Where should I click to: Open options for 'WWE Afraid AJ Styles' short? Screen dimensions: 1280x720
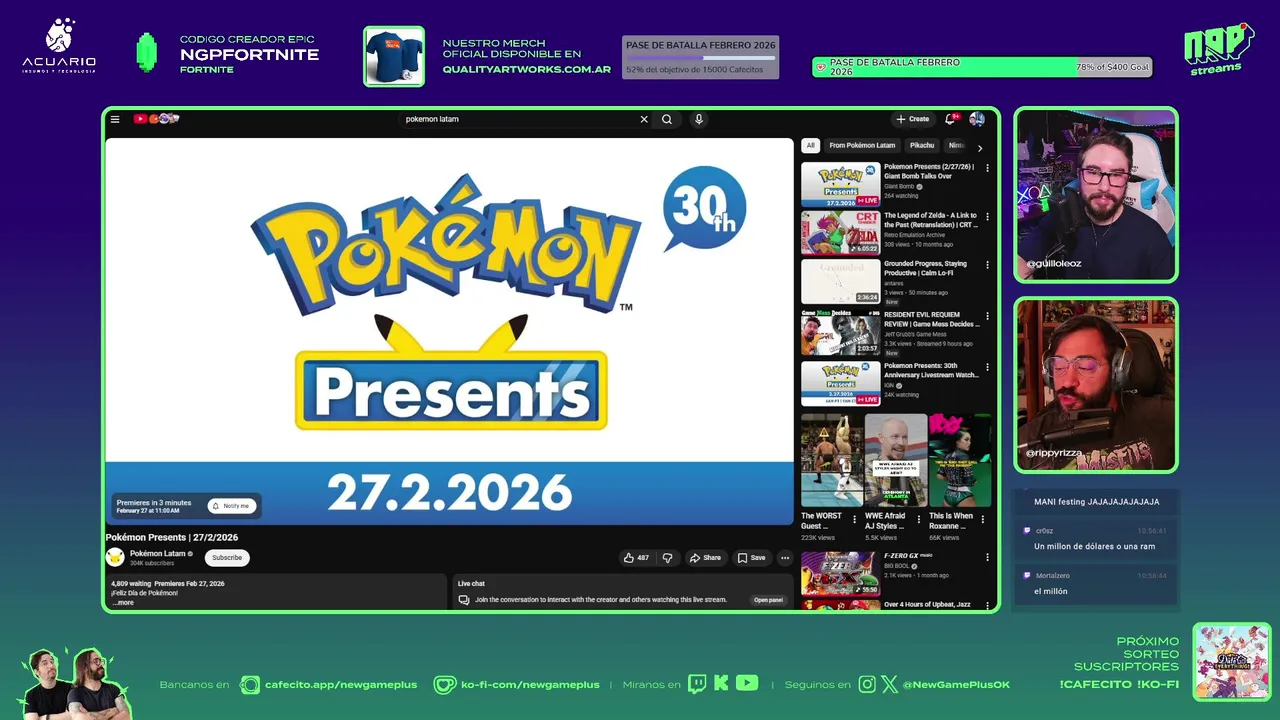pos(918,520)
